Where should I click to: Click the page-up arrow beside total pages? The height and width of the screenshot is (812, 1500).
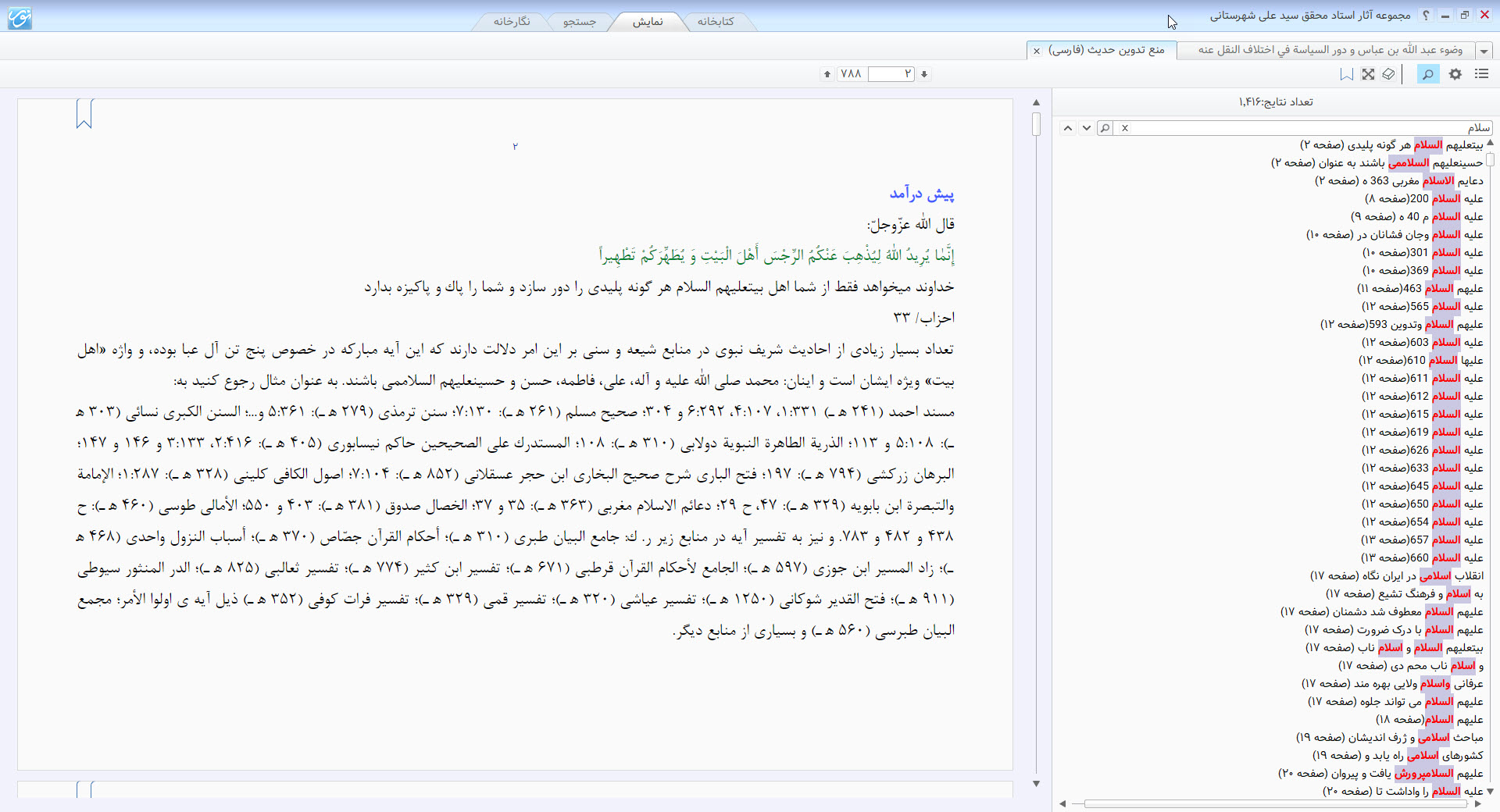(x=827, y=74)
